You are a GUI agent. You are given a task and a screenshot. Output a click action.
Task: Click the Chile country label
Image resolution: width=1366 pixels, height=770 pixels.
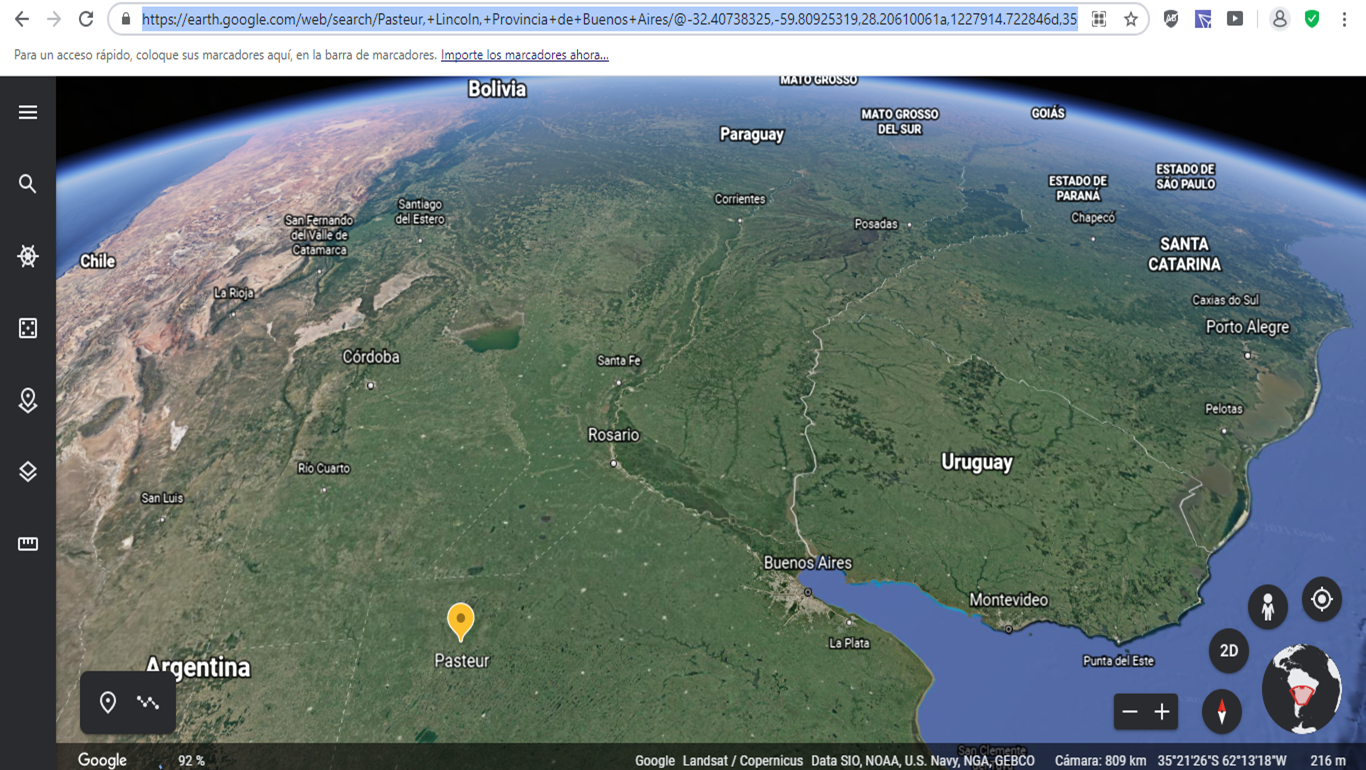[97, 261]
